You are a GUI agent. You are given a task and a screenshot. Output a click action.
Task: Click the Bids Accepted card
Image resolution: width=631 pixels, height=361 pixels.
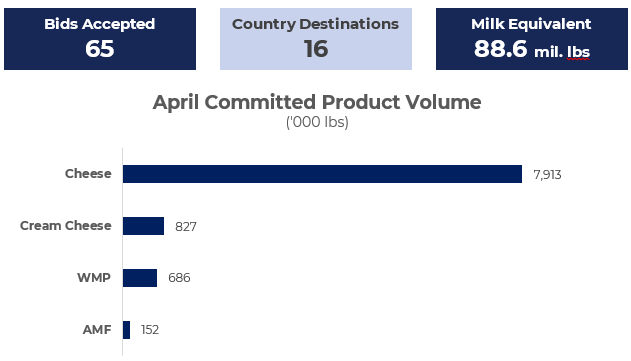pos(100,39)
